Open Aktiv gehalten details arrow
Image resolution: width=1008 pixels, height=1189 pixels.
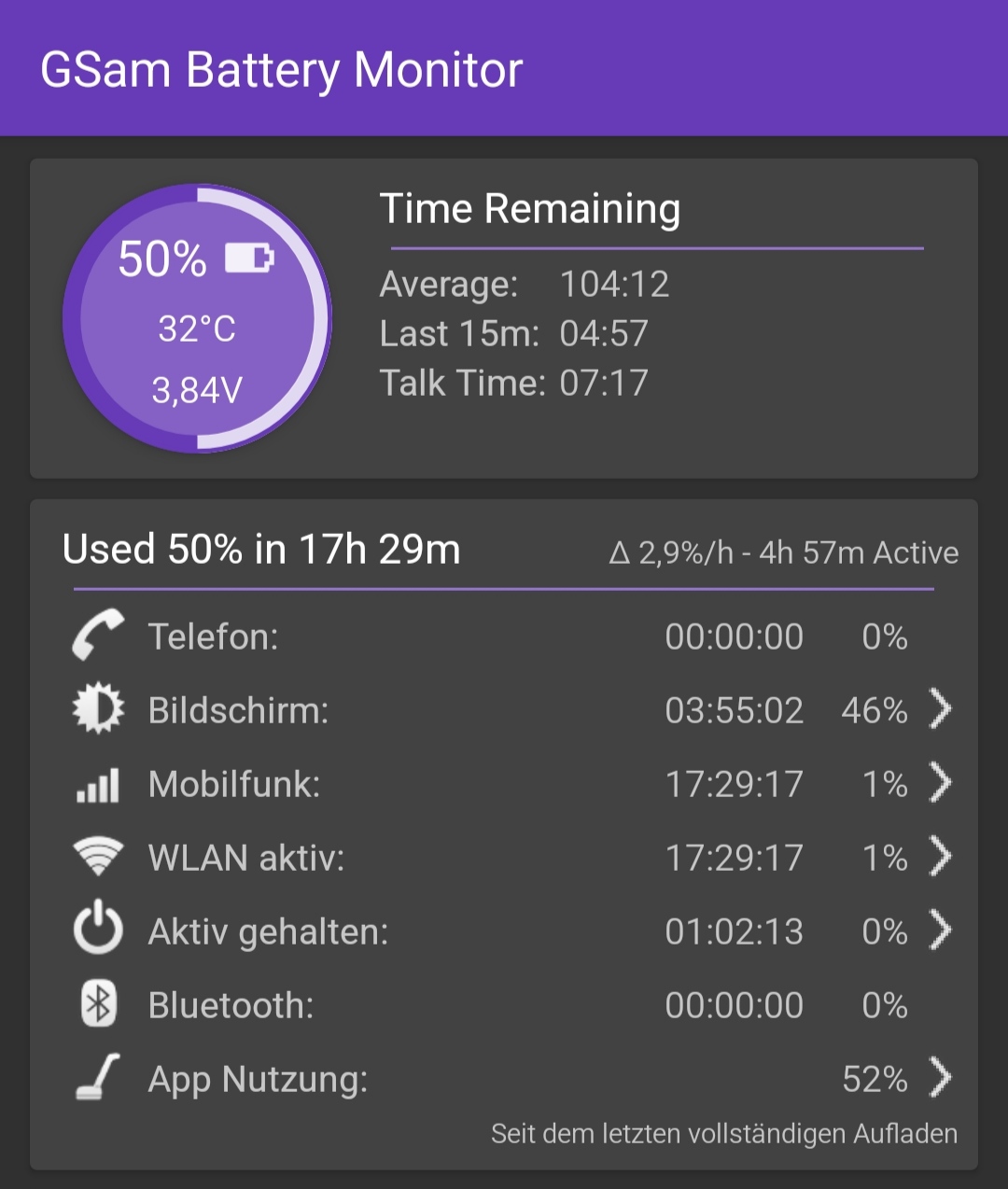940,930
